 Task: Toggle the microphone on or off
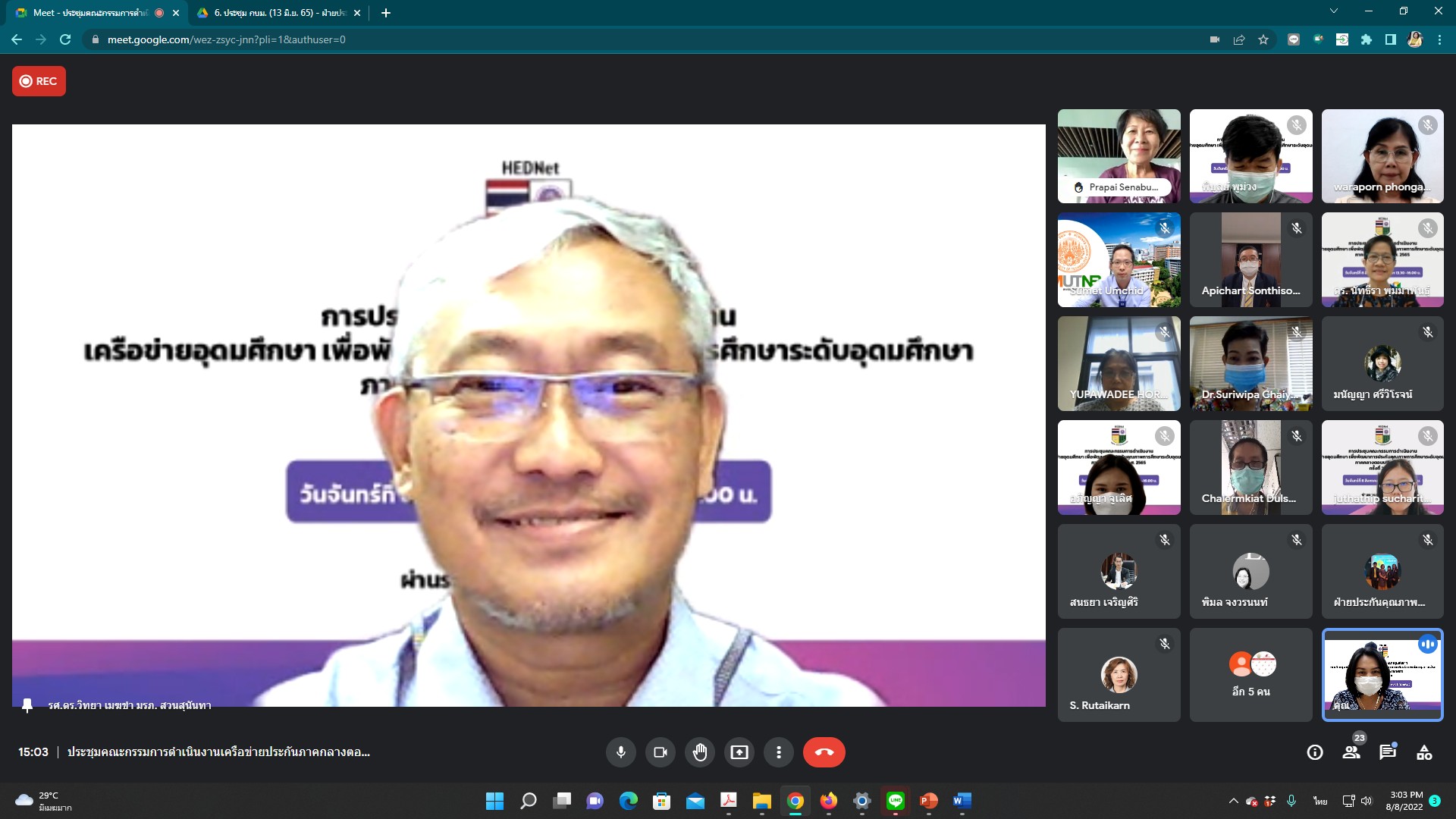pyautogui.click(x=620, y=752)
